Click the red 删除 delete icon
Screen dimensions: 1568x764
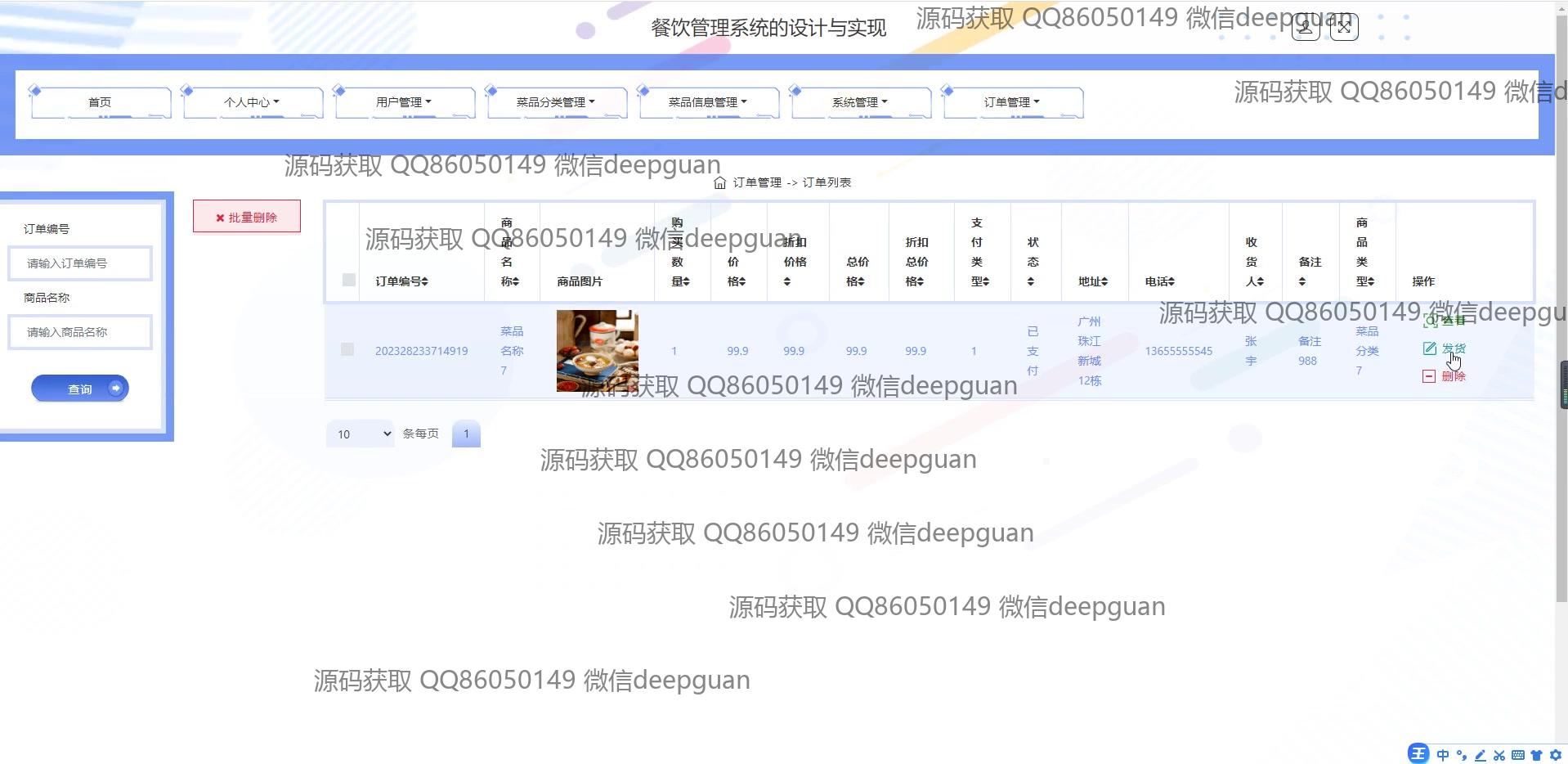[1429, 376]
